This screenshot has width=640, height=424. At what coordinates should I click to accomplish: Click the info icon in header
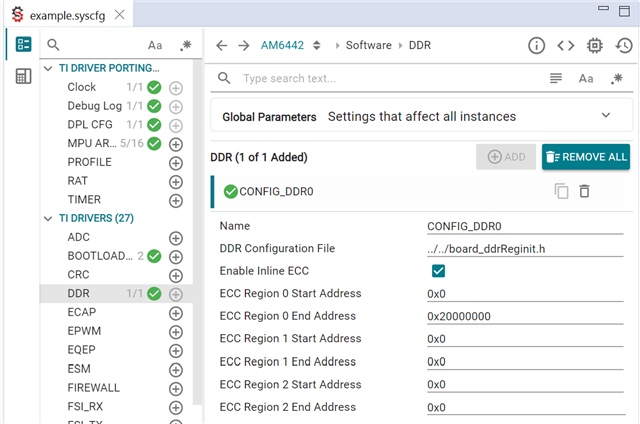tap(536, 45)
